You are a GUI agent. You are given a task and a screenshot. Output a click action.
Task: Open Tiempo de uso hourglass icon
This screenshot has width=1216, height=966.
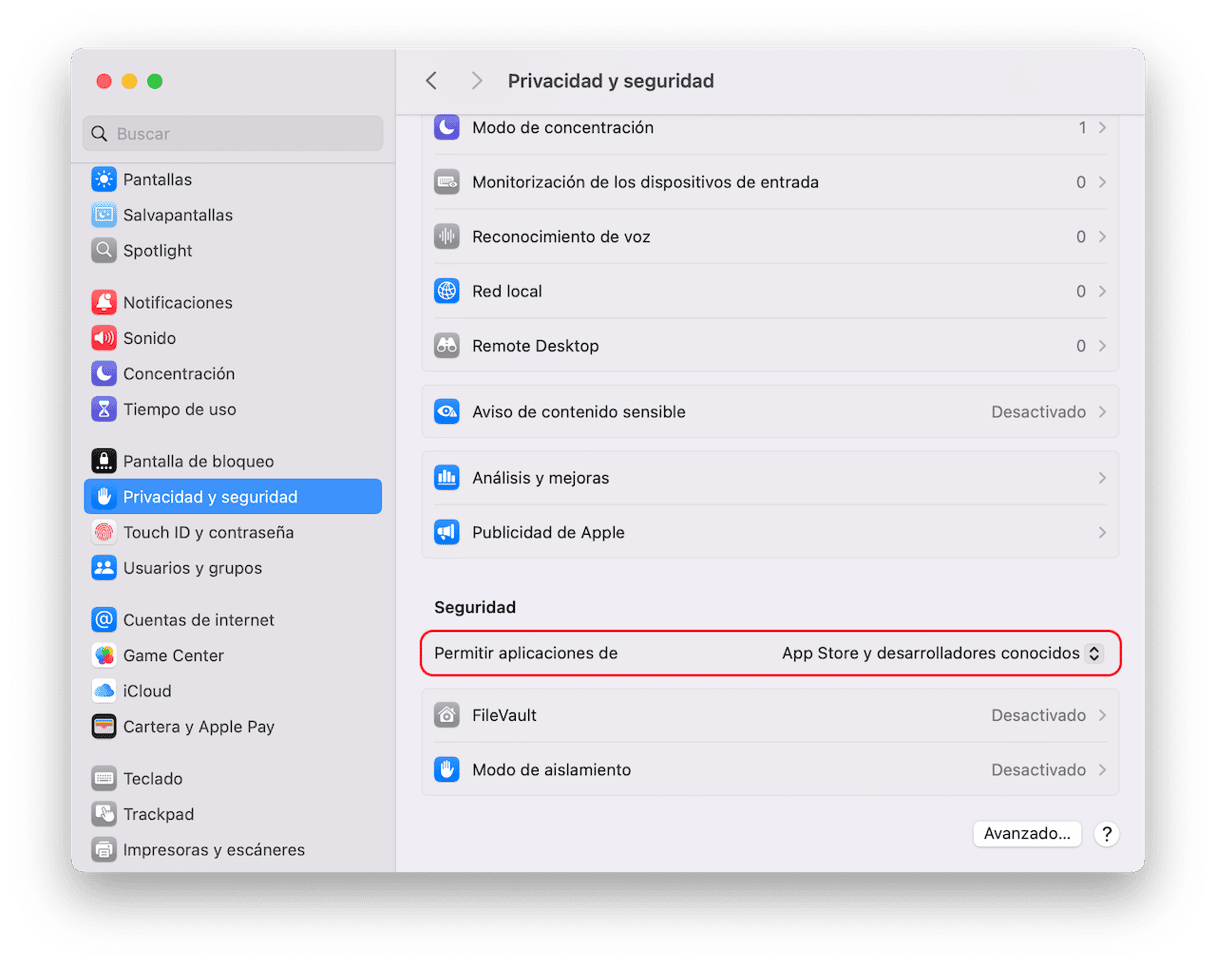point(104,409)
